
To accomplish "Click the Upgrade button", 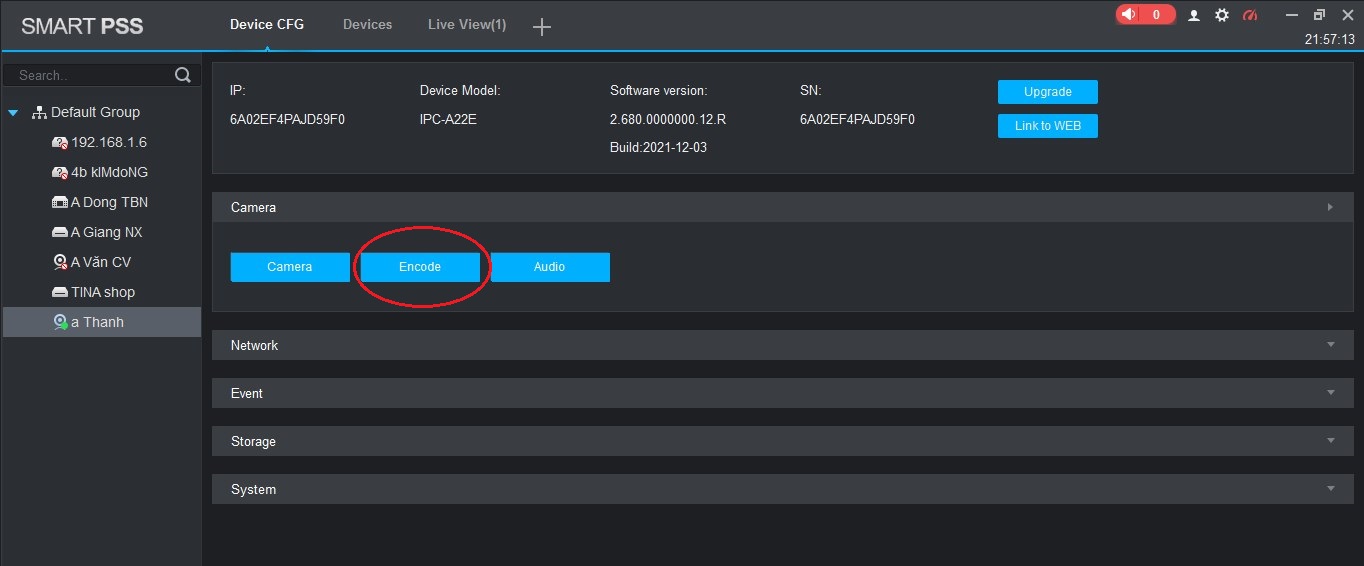I will click(x=1047, y=92).
